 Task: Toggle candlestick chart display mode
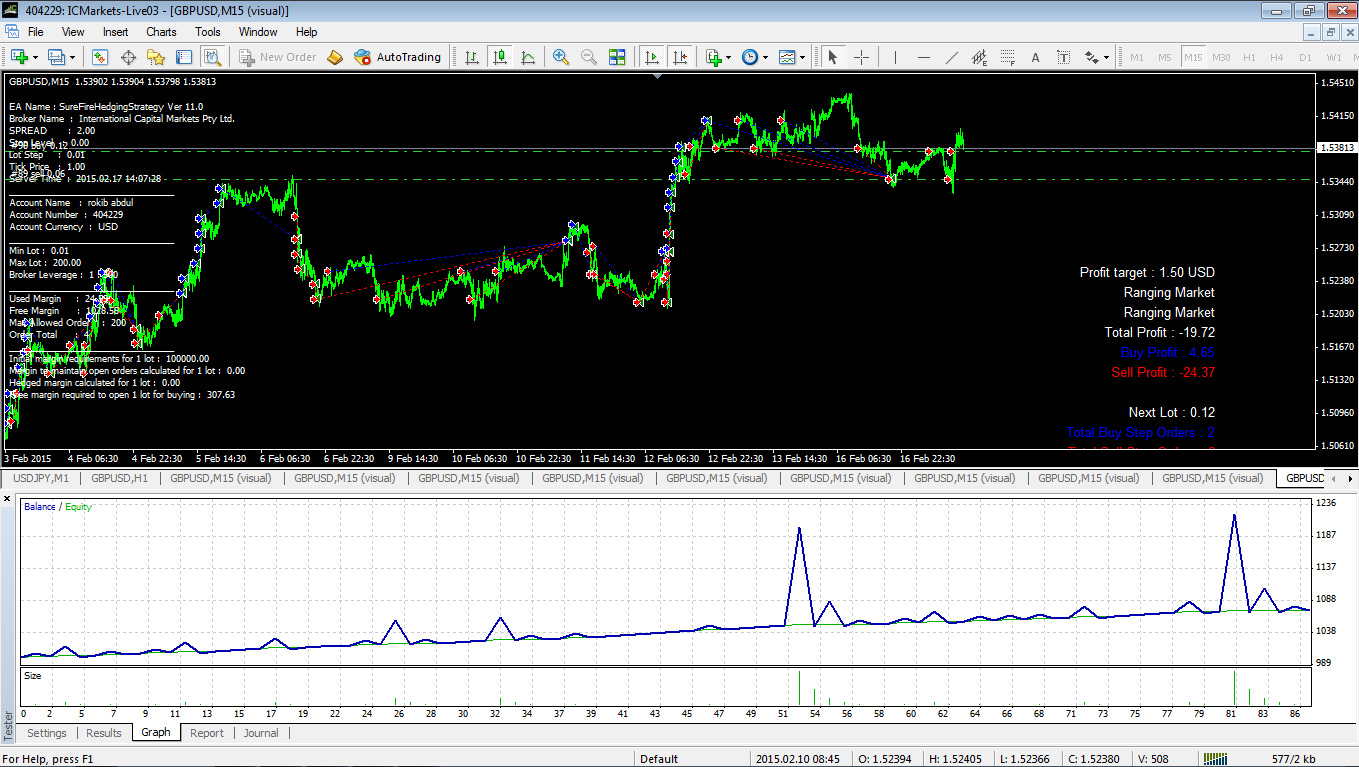(x=500, y=57)
